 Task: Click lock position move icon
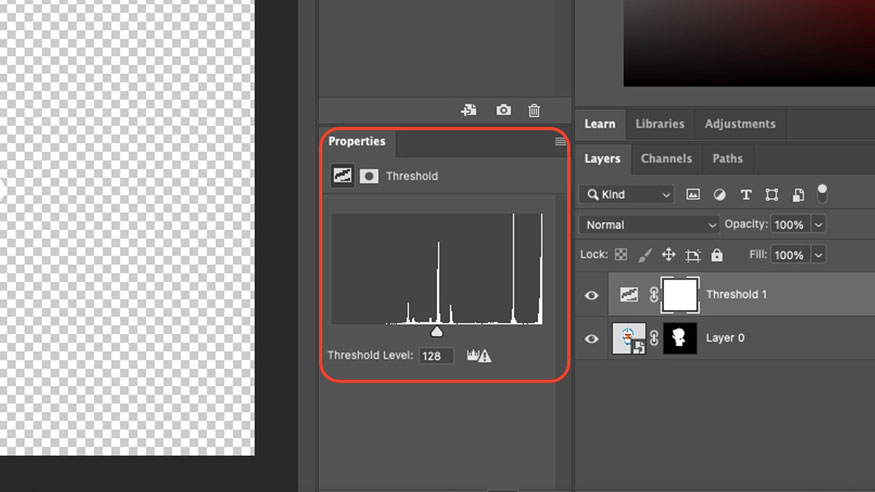tap(668, 255)
